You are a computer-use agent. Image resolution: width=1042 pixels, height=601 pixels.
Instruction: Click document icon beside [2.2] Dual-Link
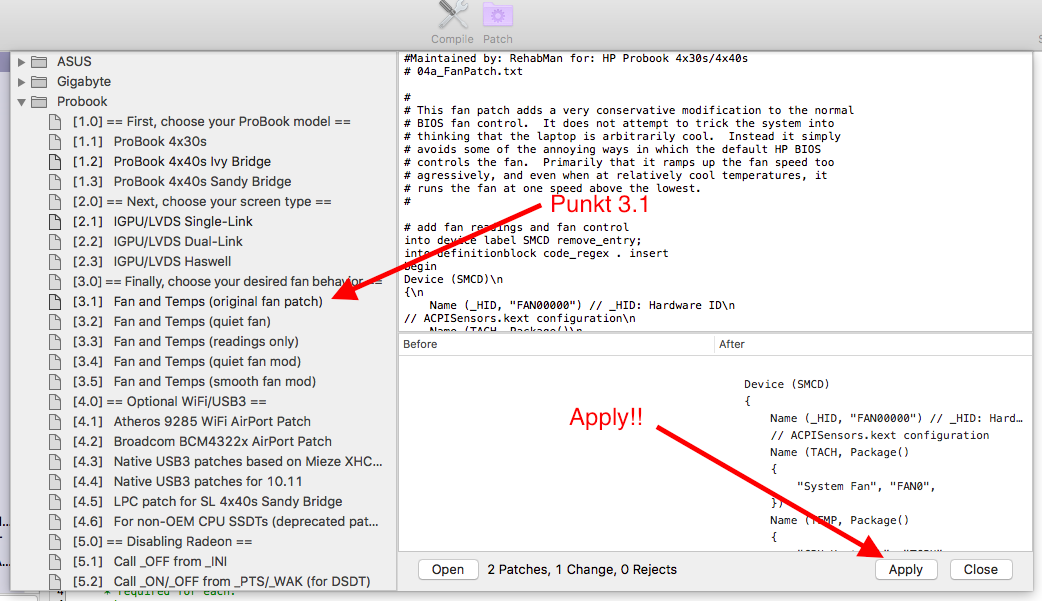point(54,241)
